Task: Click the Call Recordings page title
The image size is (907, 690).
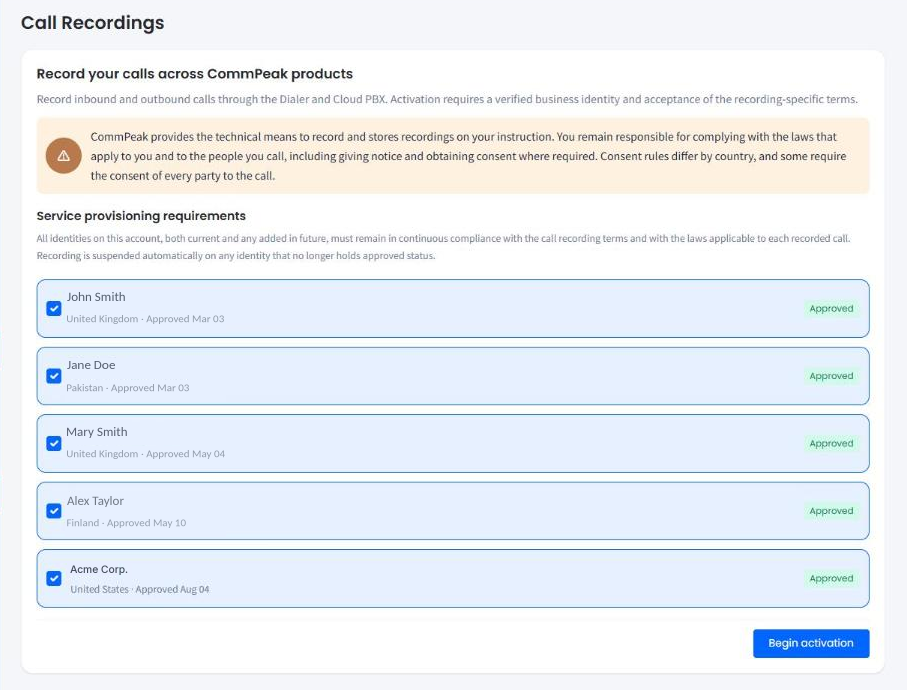Action: pyautogui.click(x=93, y=23)
